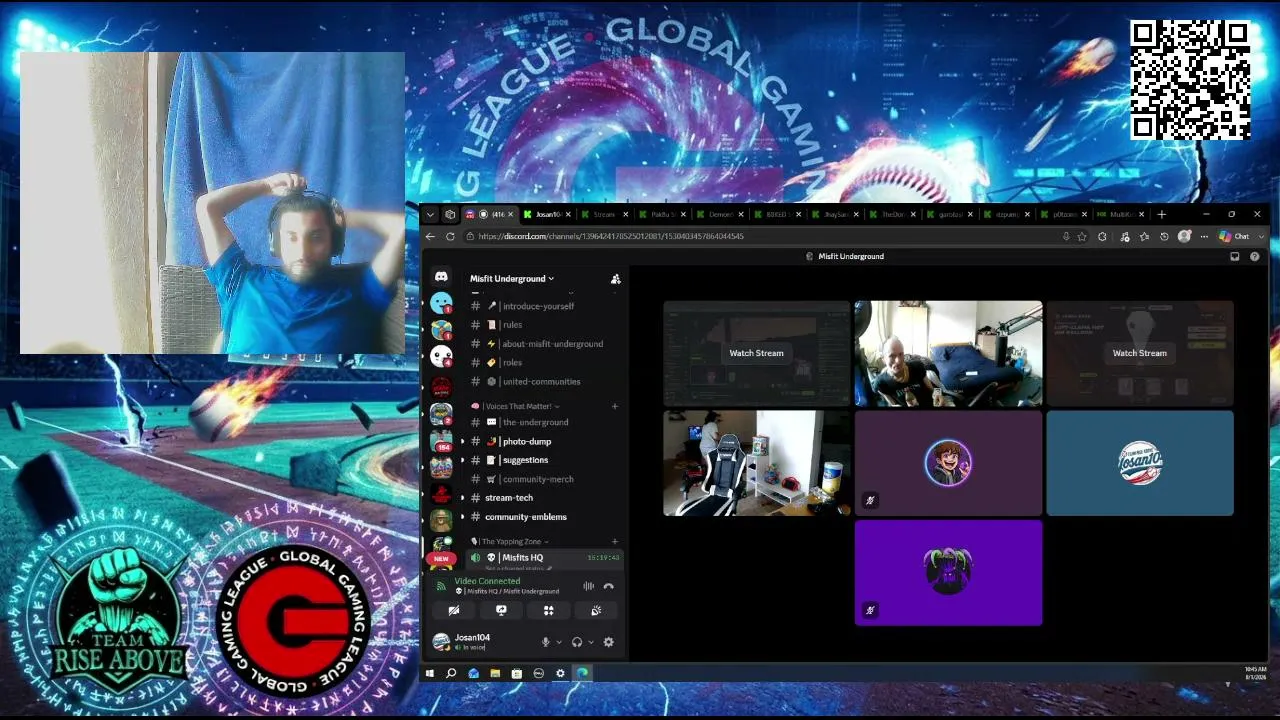1280x720 pixels.
Task: Watch the first stream in the grid
Action: [756, 353]
